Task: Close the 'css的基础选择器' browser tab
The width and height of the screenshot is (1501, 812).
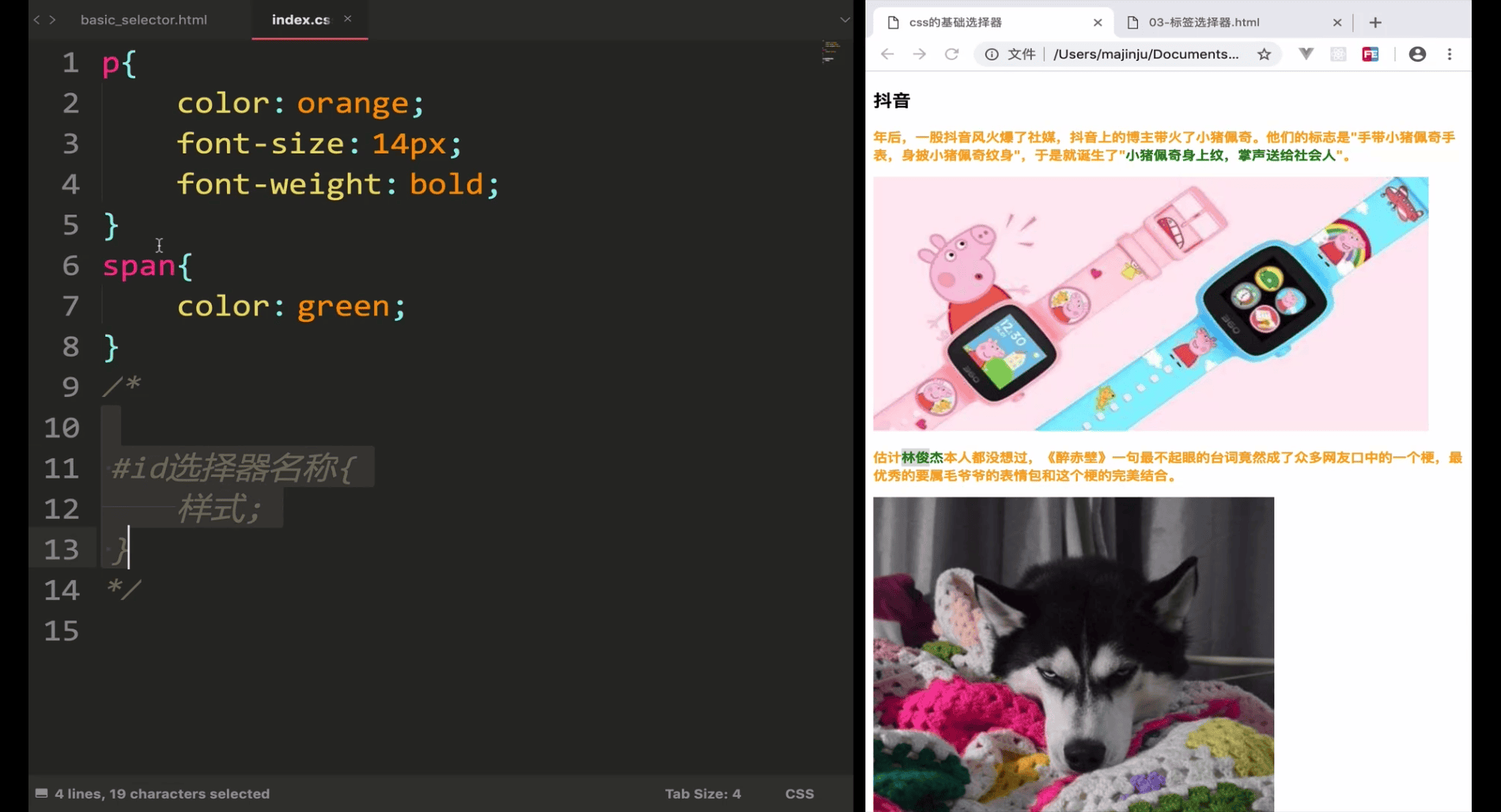Action: point(1098,22)
